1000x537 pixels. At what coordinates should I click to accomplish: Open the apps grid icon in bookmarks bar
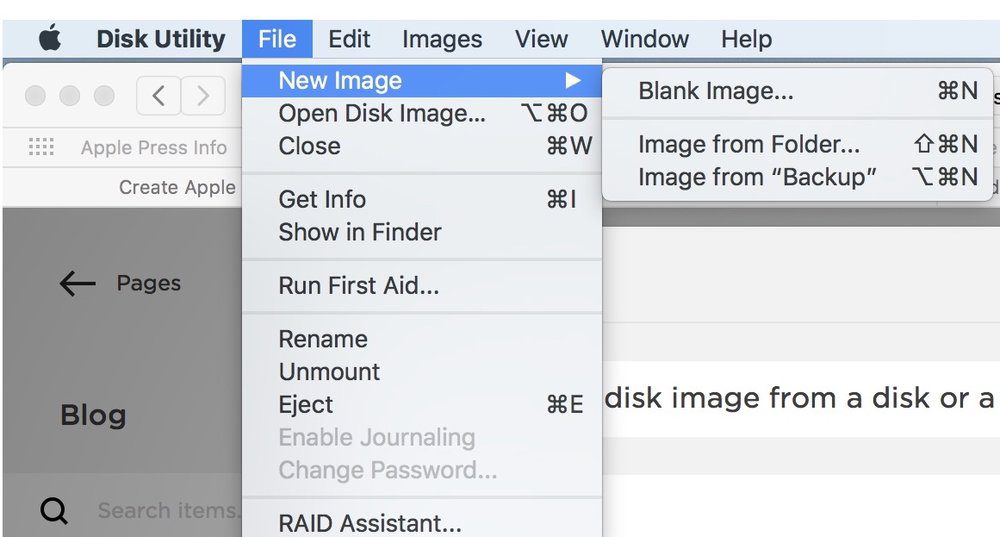[x=41, y=147]
